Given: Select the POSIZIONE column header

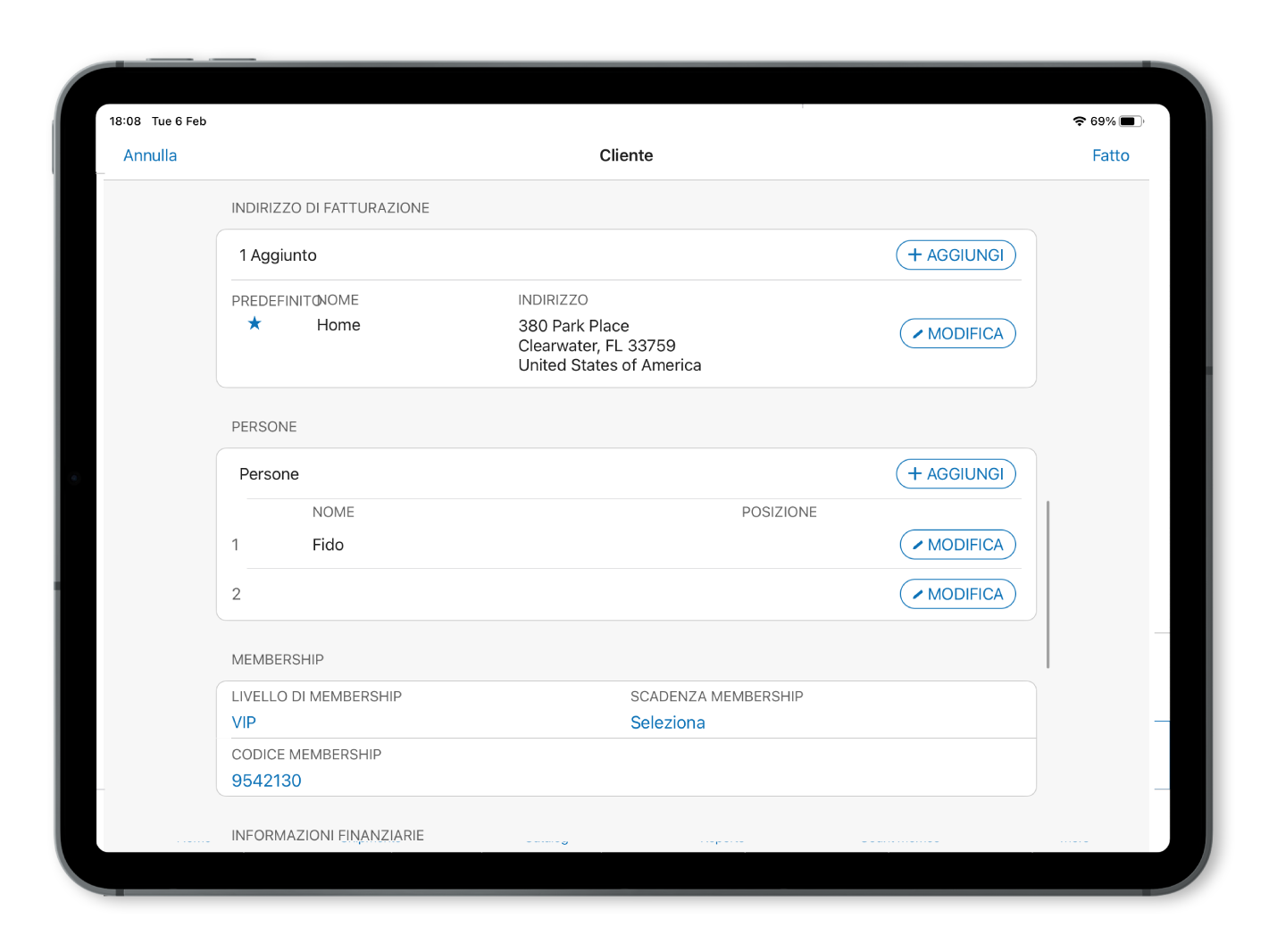Looking at the screenshot, I should (x=779, y=512).
